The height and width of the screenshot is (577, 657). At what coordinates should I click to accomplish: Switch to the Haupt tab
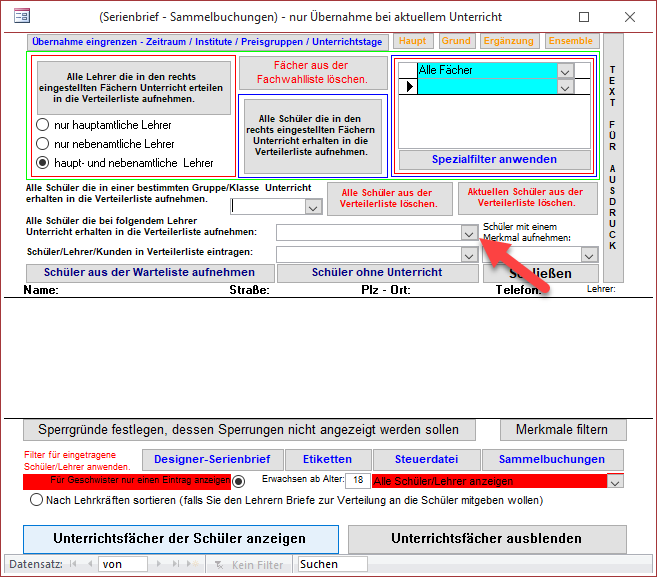[411, 41]
